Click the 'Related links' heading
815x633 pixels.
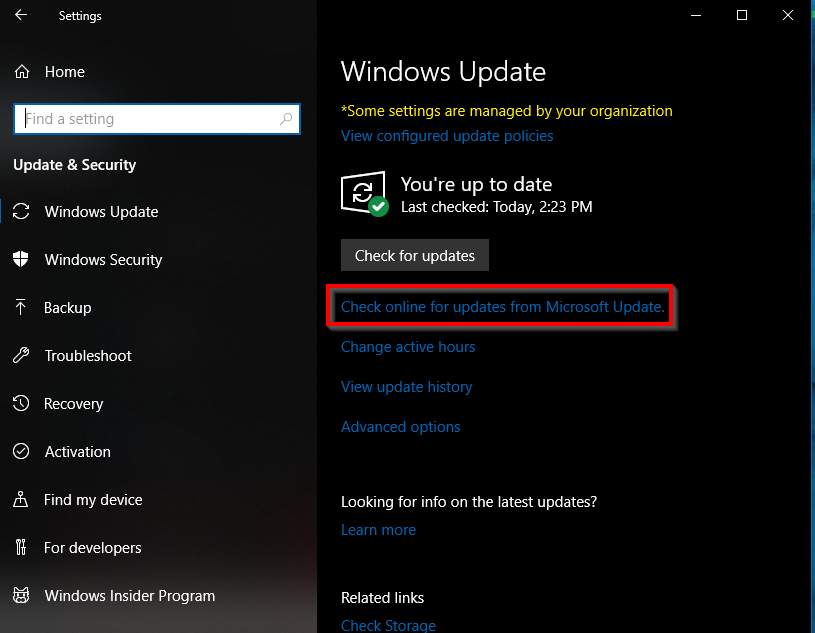(383, 598)
